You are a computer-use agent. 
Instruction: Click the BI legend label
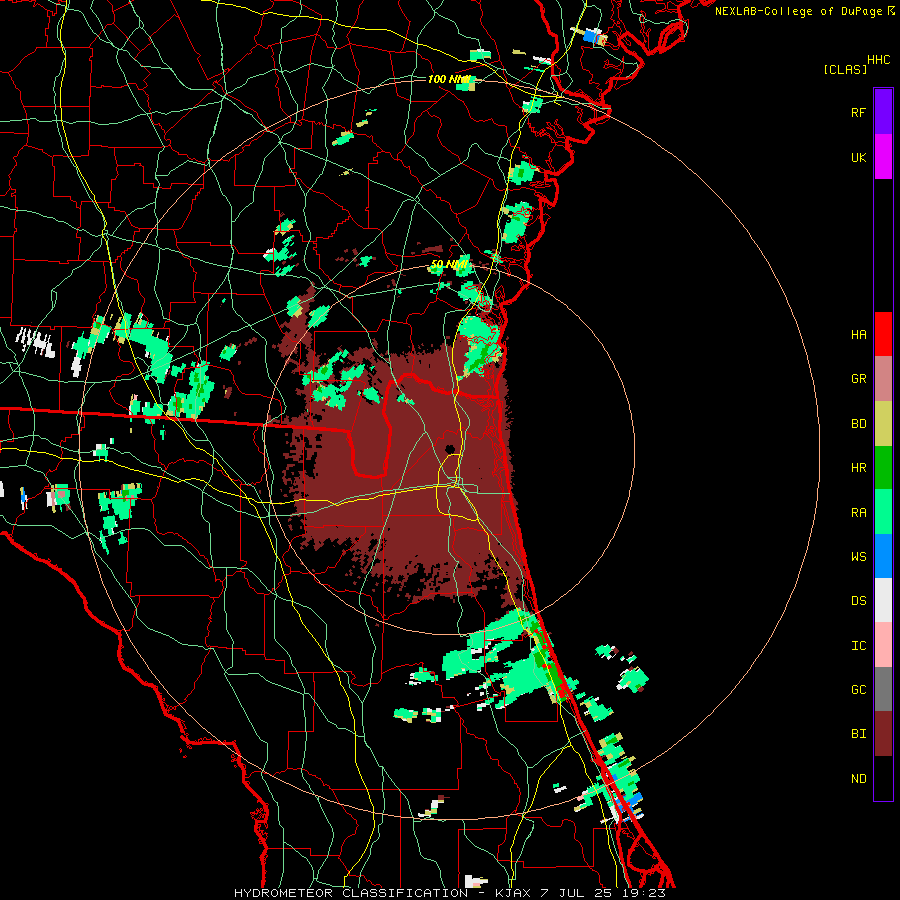coord(858,734)
